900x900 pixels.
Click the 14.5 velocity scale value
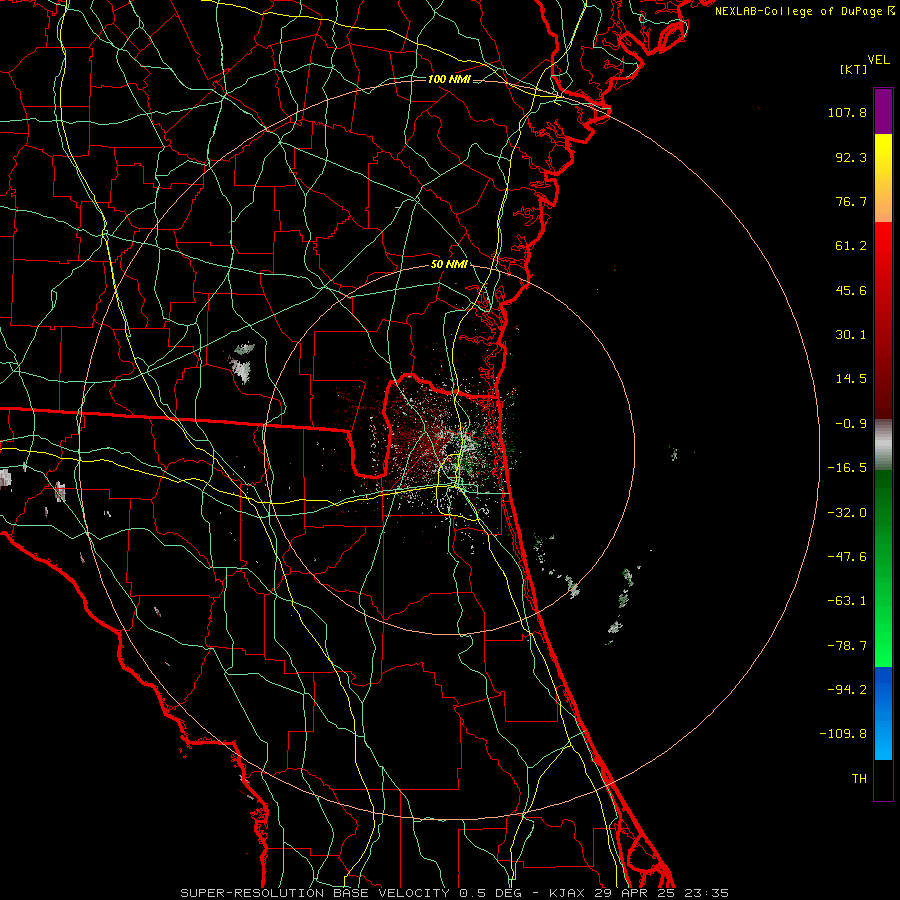tap(851, 379)
